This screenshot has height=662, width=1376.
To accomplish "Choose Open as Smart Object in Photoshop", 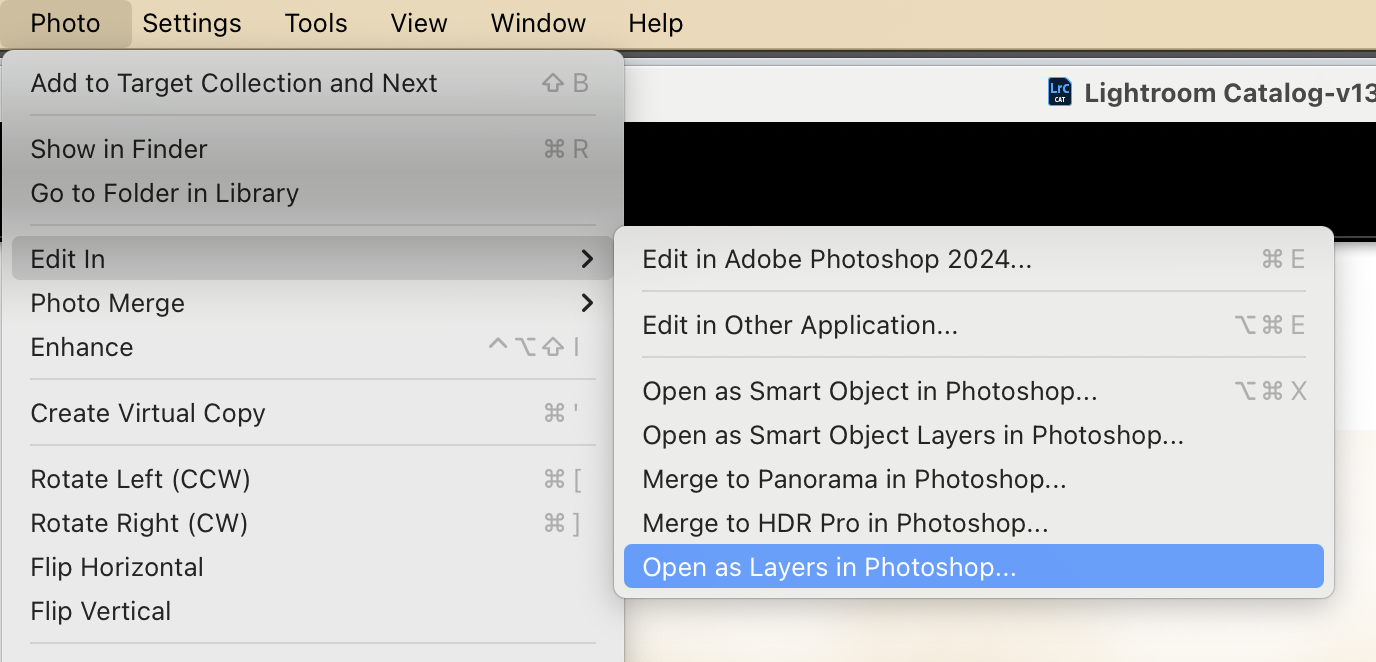I will point(870,391).
